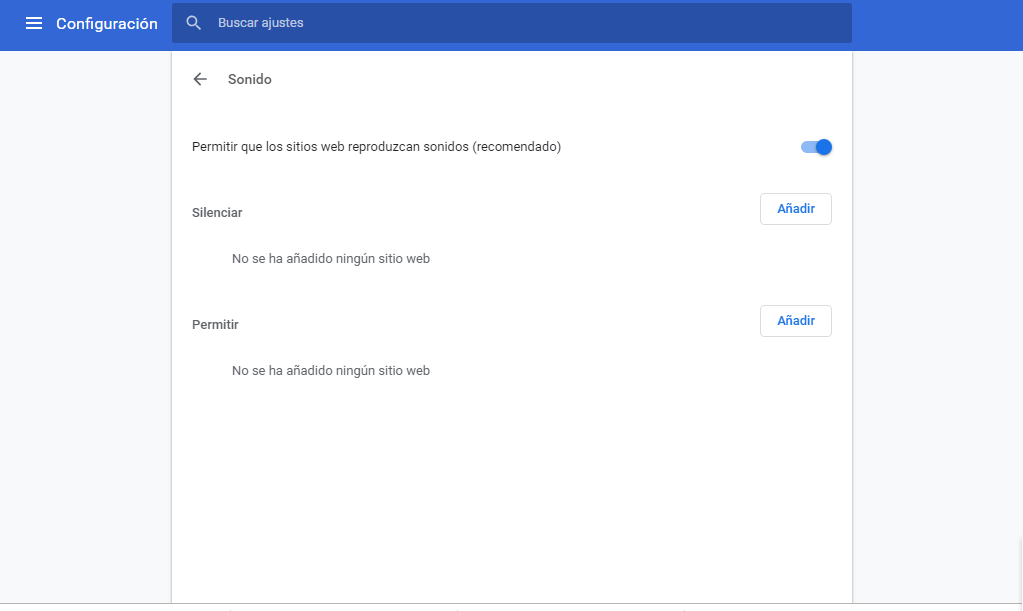The image size is (1023, 611).
Task: Click the magnifying glass search icon
Action: pyautogui.click(x=194, y=23)
